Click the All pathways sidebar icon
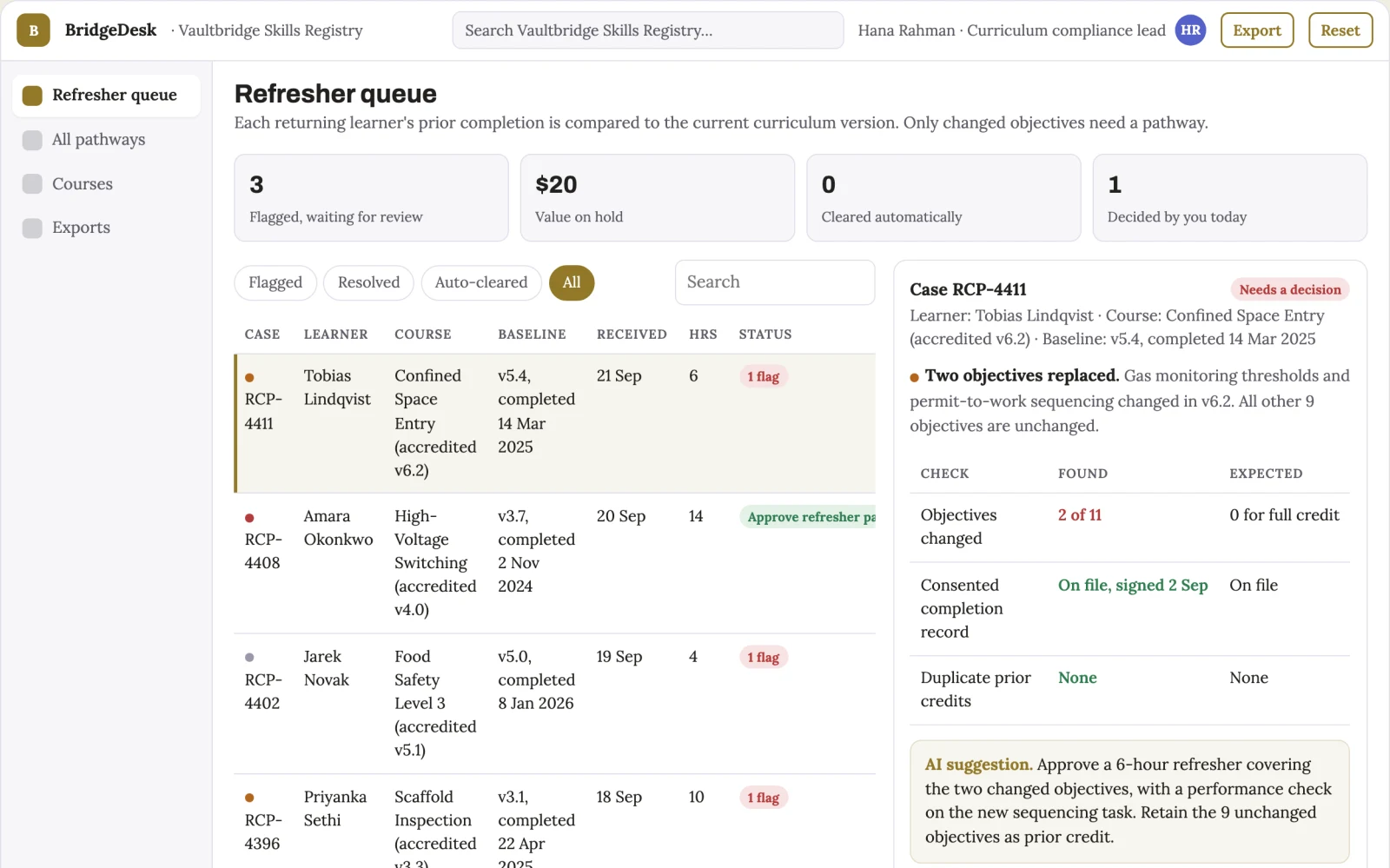1390x868 pixels. tap(32, 140)
